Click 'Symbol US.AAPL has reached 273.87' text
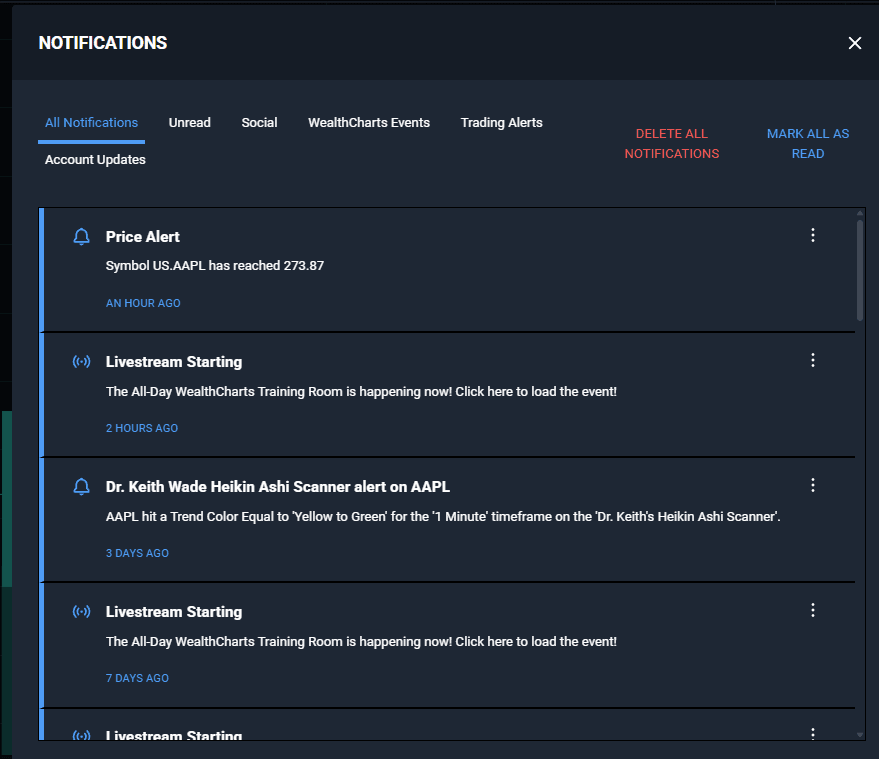The height and width of the screenshot is (759, 879). coord(215,266)
